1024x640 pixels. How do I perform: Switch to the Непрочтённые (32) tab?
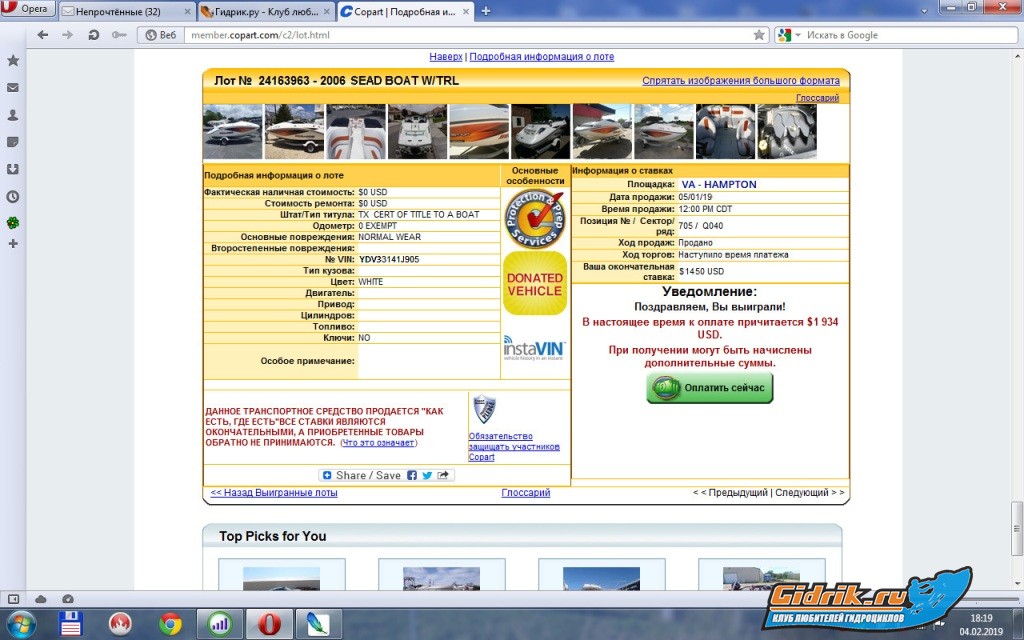(x=124, y=12)
